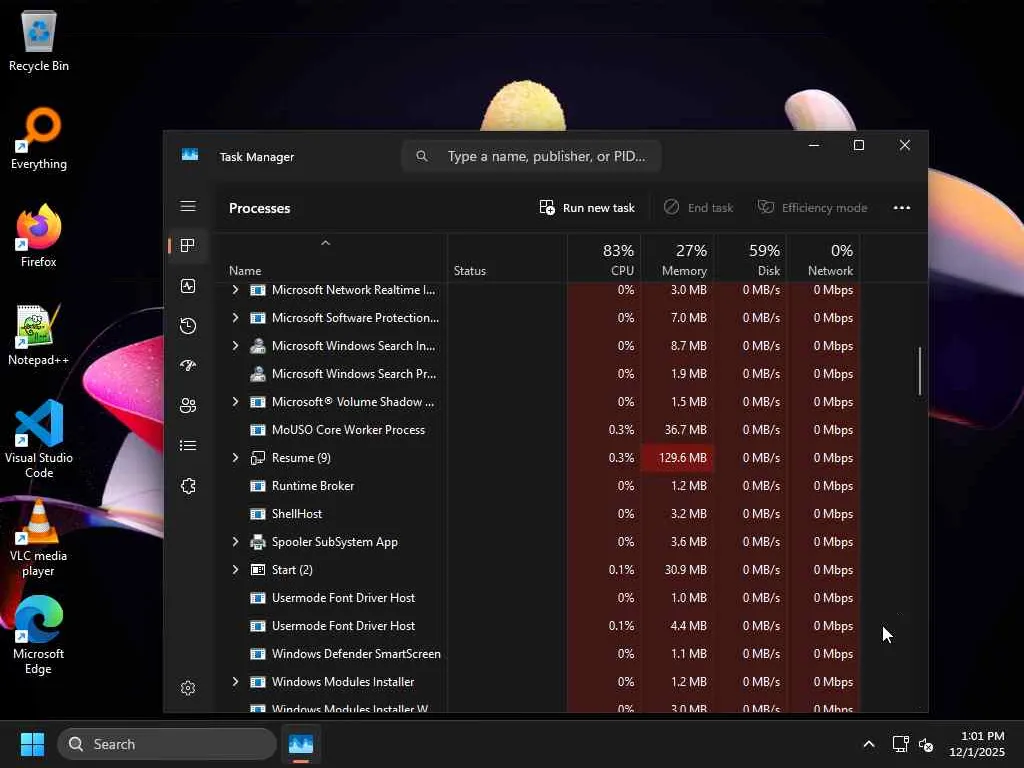Image resolution: width=1024 pixels, height=768 pixels.
Task: Sort by the CPU column header
Action: [x=604, y=259]
